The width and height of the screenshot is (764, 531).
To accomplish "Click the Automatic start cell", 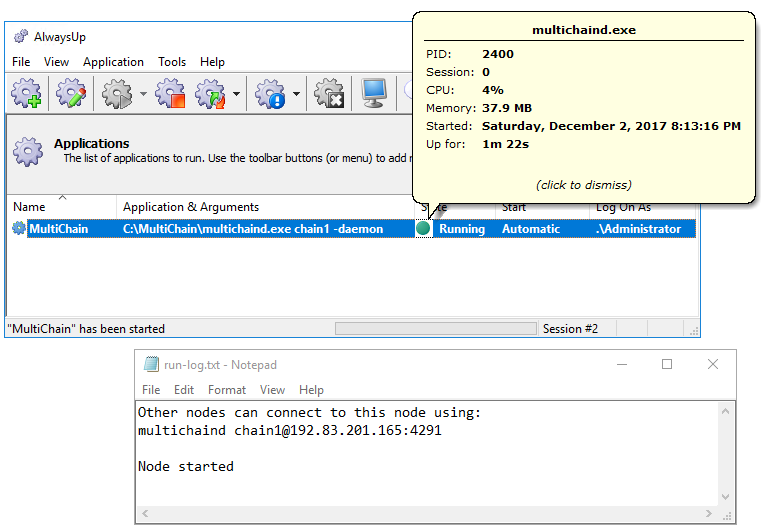I will coord(531,228).
